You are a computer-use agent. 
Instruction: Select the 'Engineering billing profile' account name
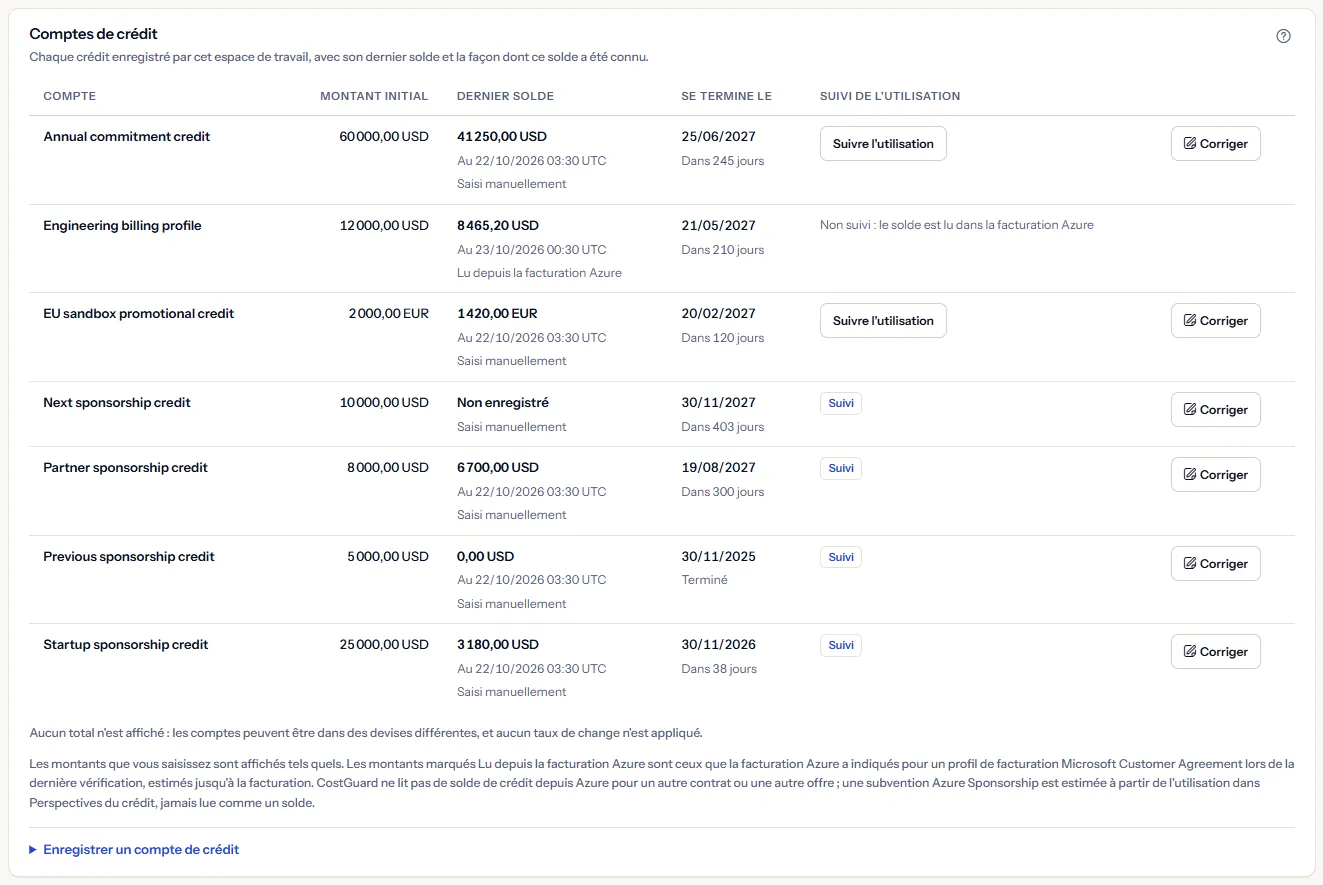122,226
